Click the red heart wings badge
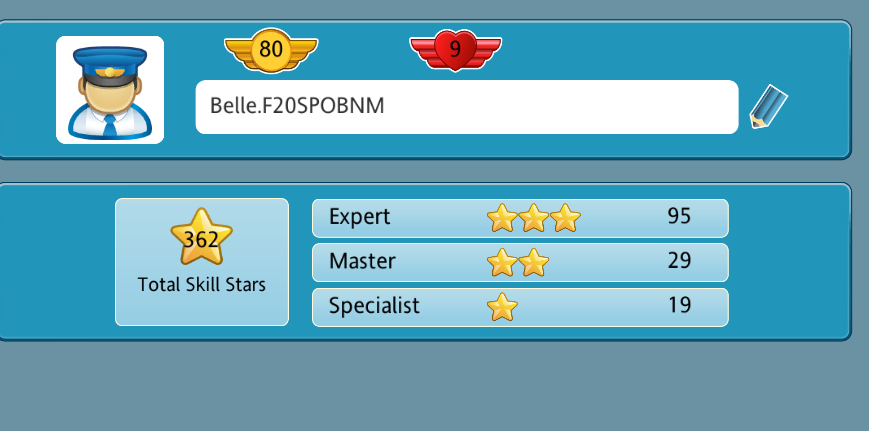 coord(456,50)
